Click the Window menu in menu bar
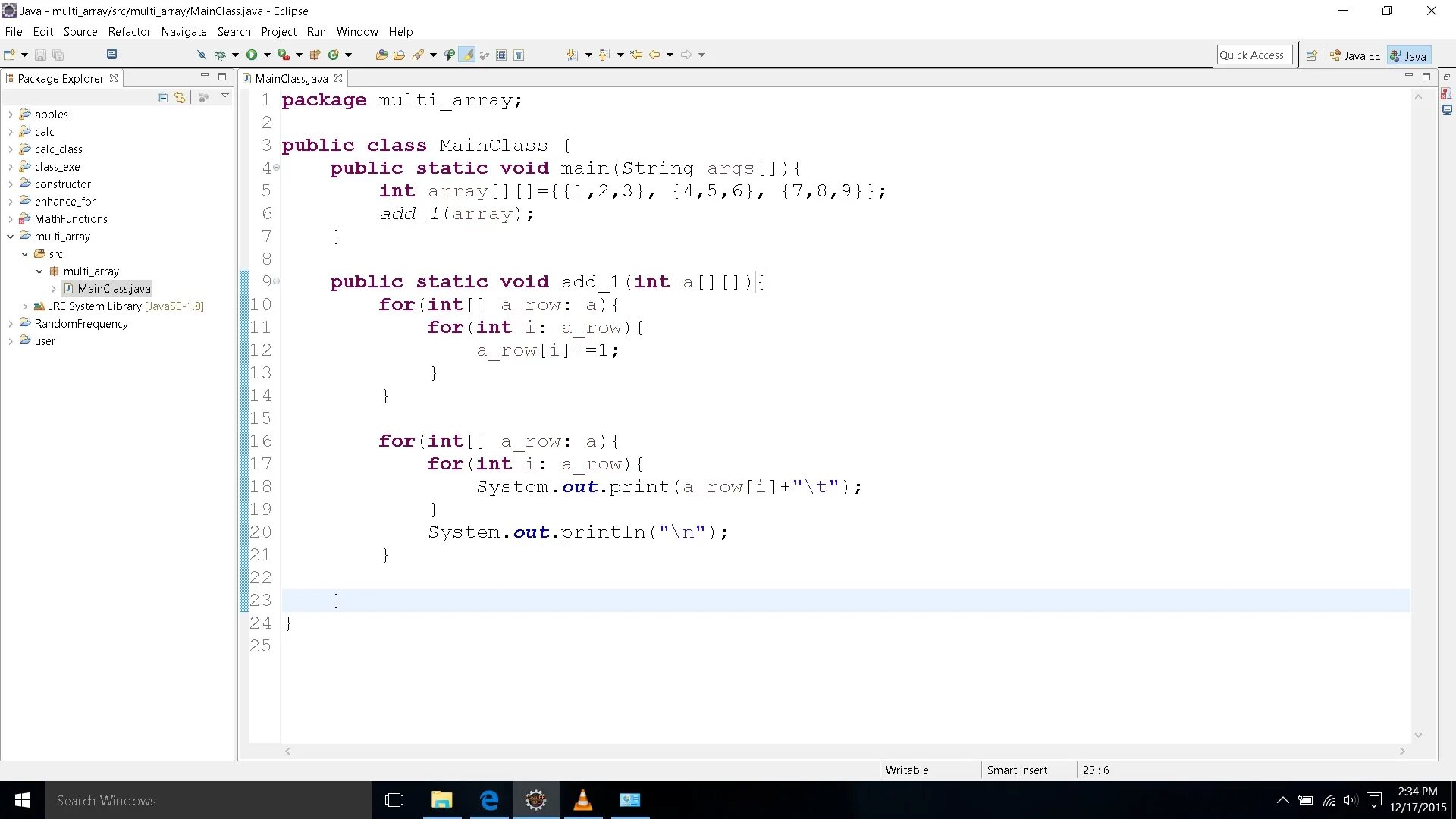Image resolution: width=1456 pixels, height=819 pixels. pyautogui.click(x=357, y=31)
